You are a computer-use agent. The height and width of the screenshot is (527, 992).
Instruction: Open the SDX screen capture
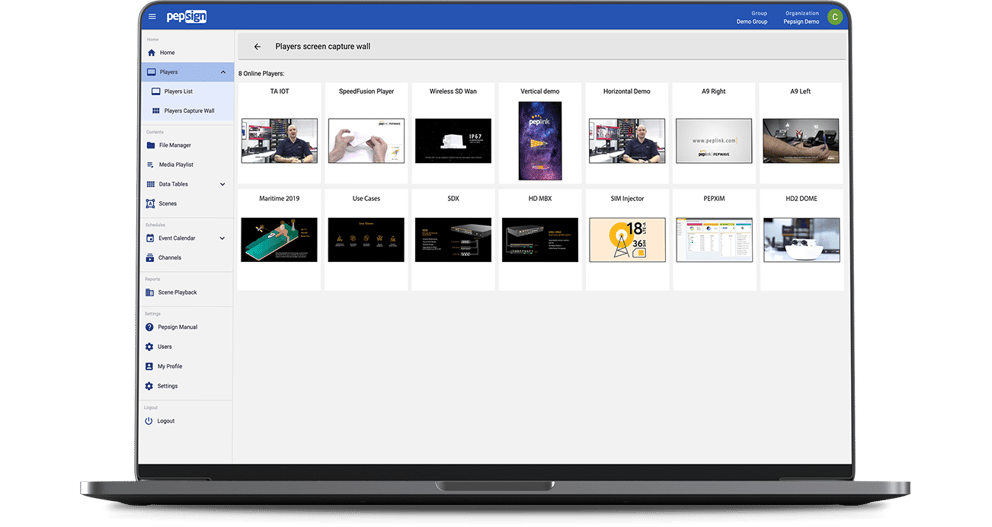(x=453, y=240)
